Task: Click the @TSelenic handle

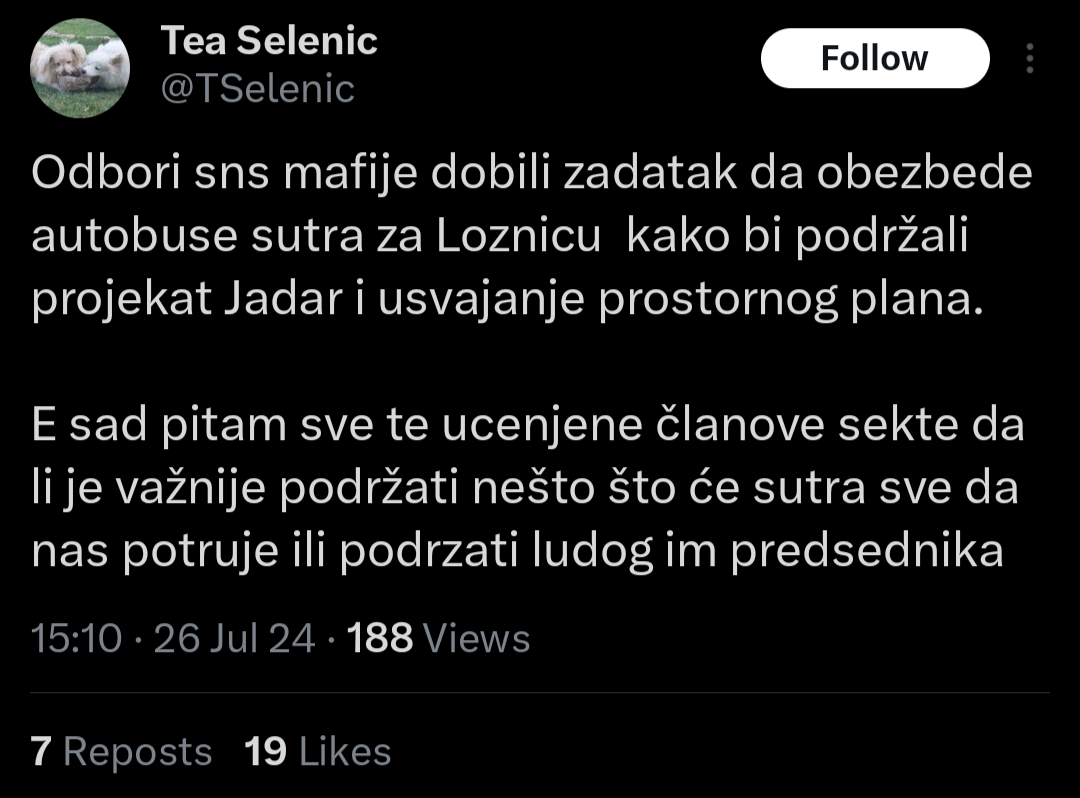Action: pyautogui.click(x=258, y=90)
